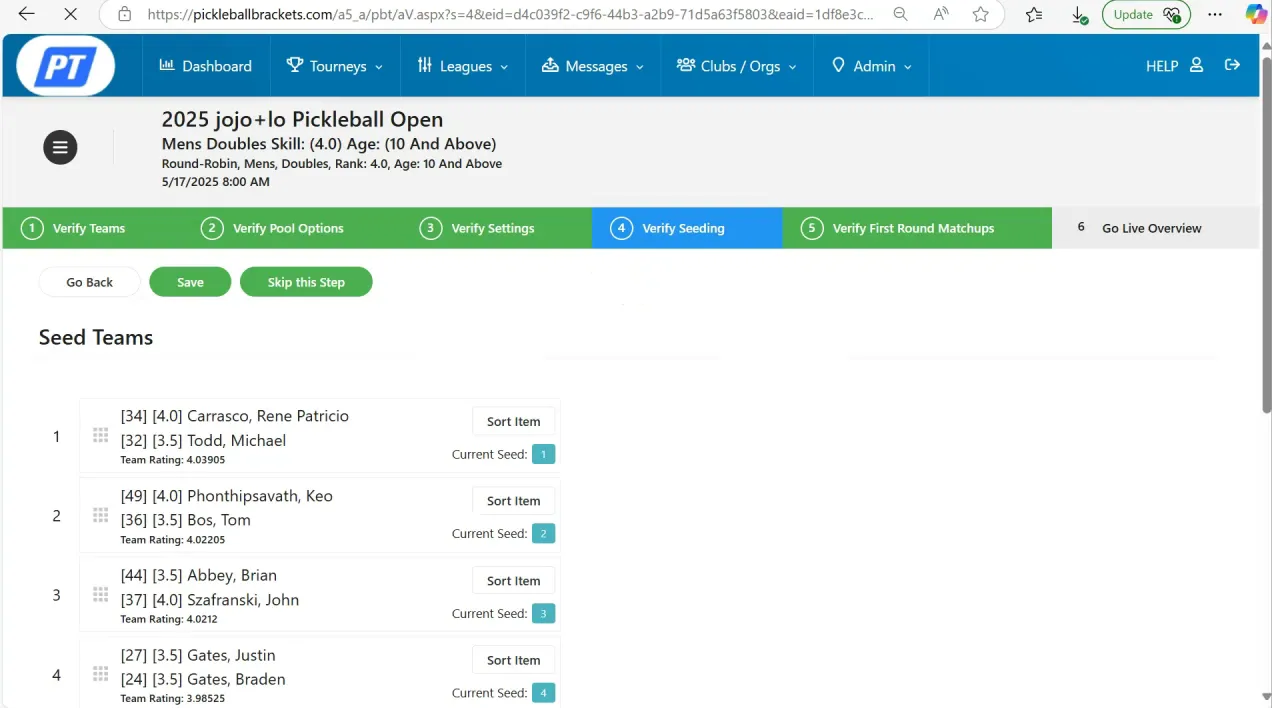Expand the Clubs / Orgs dropdown menu
The height and width of the screenshot is (708, 1272).
click(x=736, y=66)
